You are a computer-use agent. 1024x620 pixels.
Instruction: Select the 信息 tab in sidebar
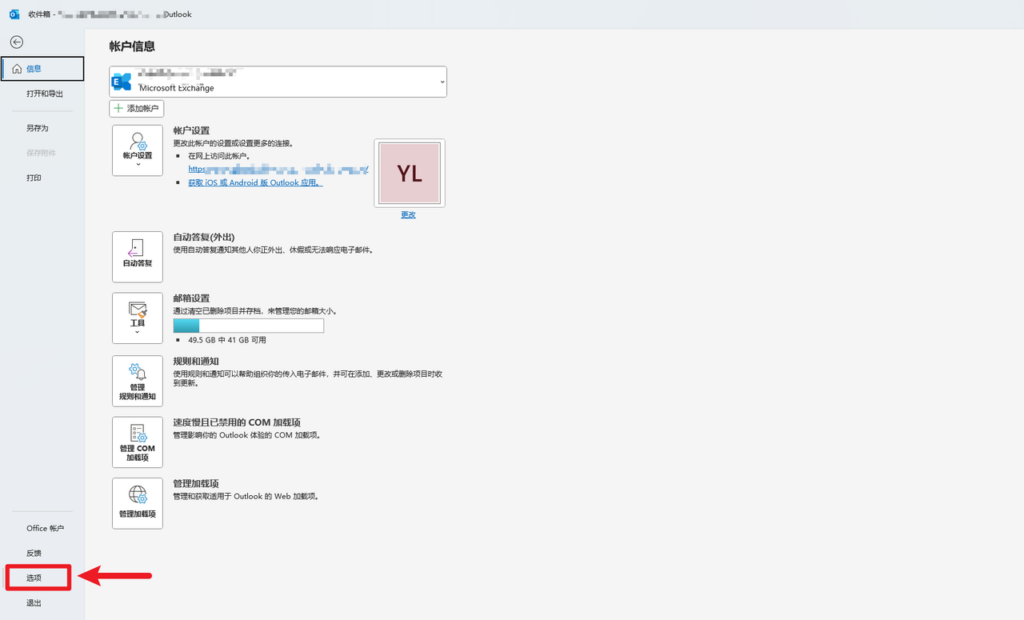pyautogui.click(x=42, y=69)
